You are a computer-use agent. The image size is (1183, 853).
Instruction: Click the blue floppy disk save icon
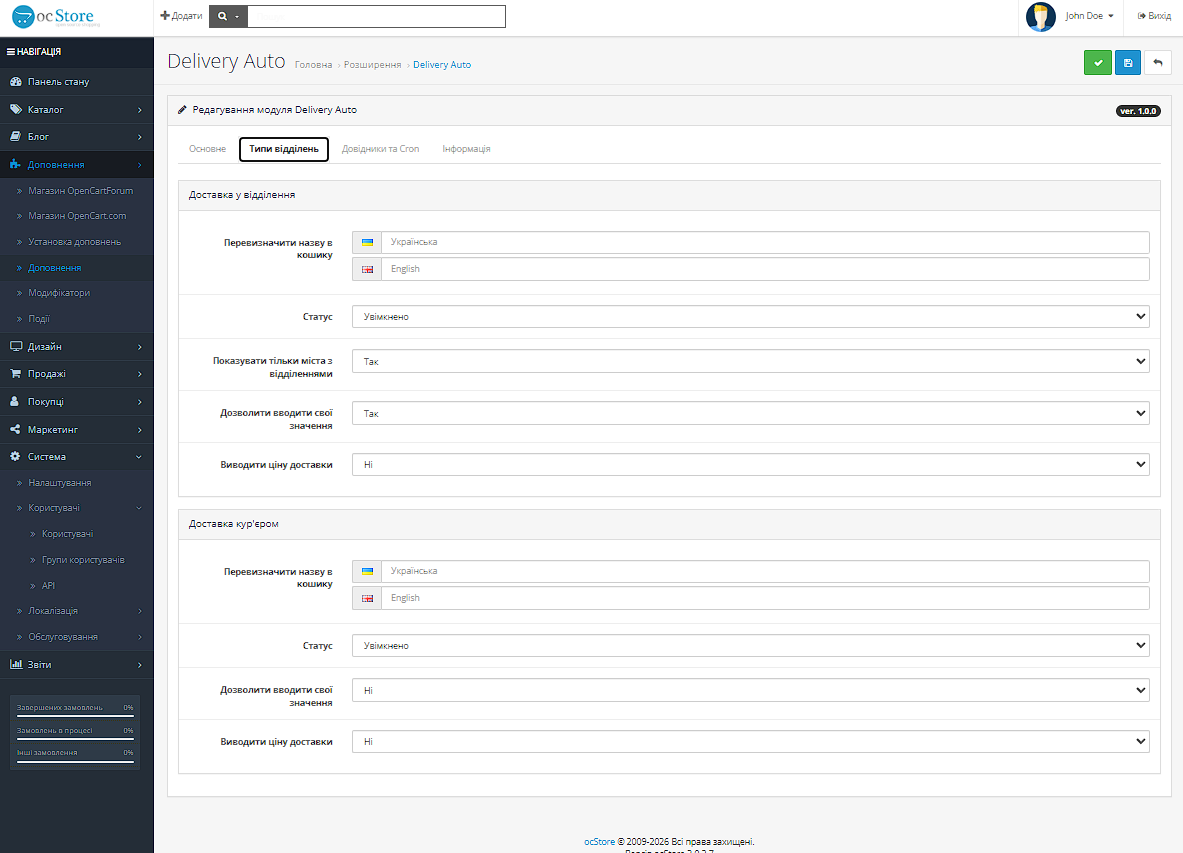tap(1128, 63)
